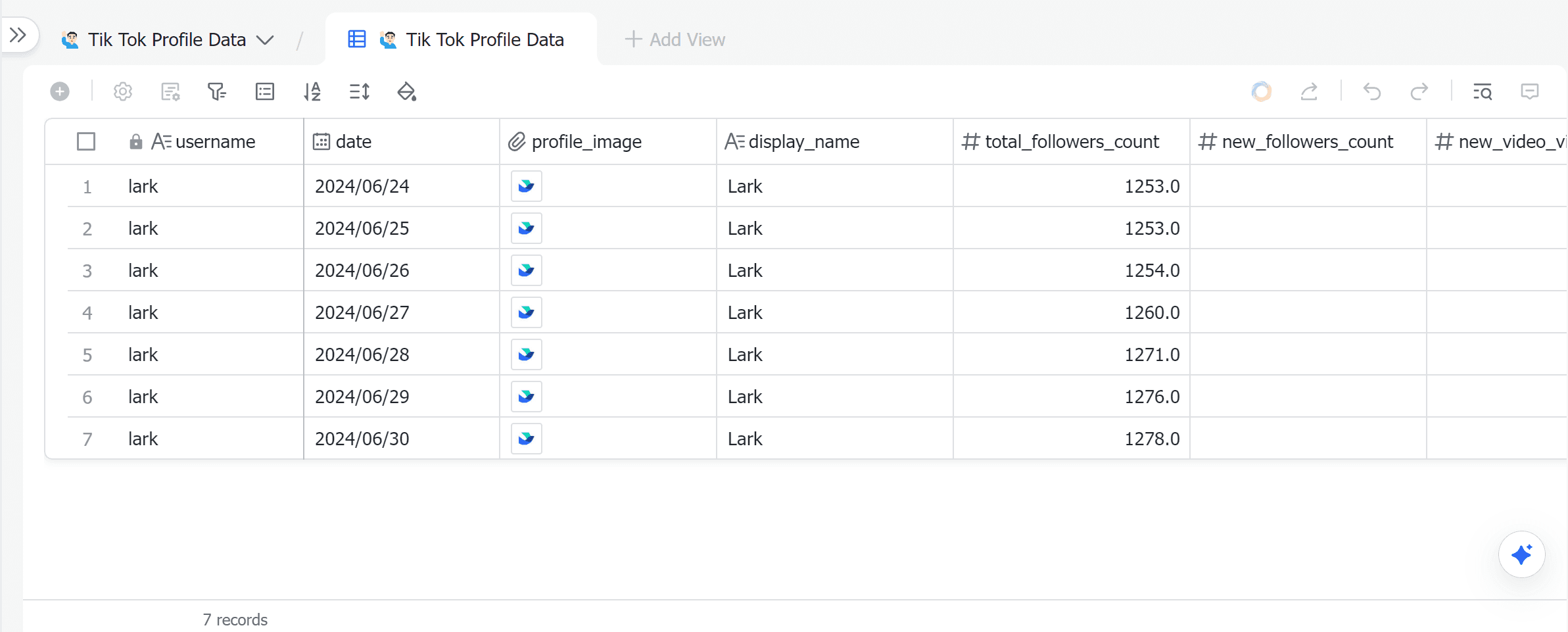Open profile image thumbnail in row 3

click(x=527, y=270)
